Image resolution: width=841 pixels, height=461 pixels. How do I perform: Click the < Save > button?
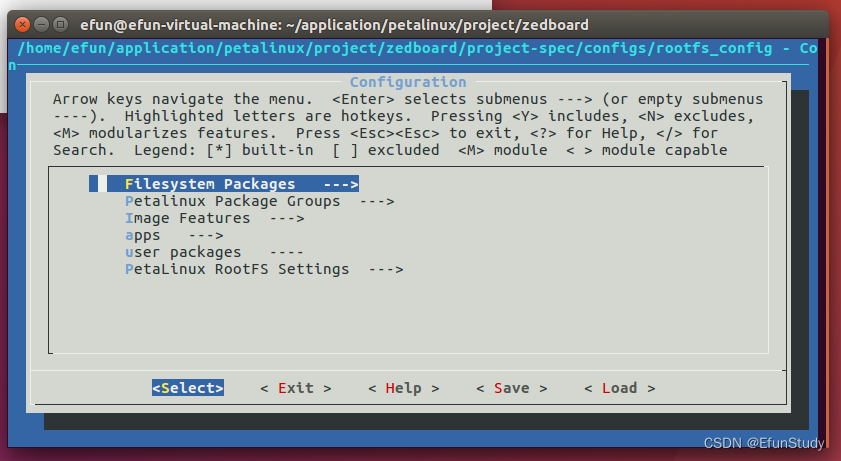[512, 388]
